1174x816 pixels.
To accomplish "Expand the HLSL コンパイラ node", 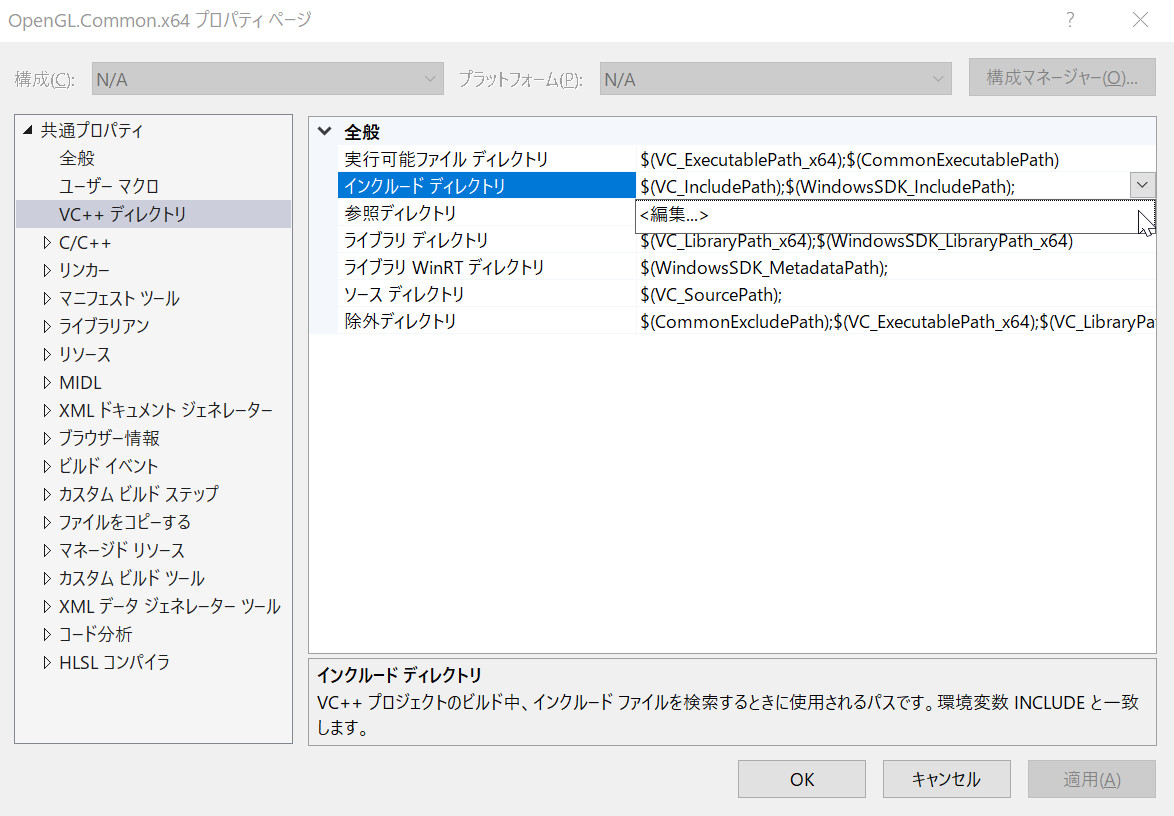I will click(x=47, y=663).
